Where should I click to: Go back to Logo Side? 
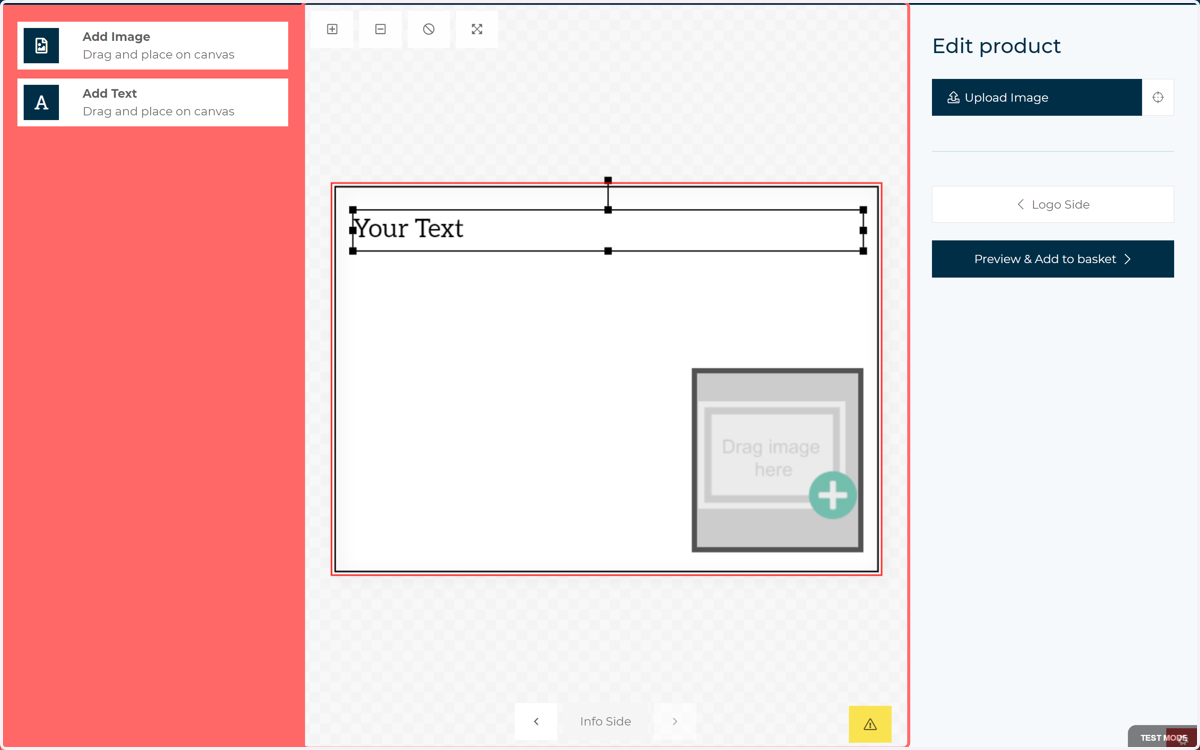pos(1053,204)
